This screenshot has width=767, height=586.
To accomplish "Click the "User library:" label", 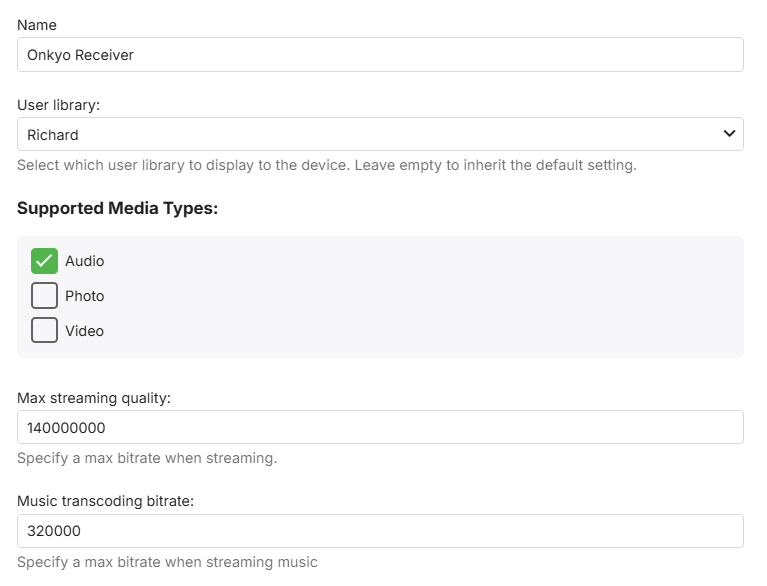I will coord(57,103).
